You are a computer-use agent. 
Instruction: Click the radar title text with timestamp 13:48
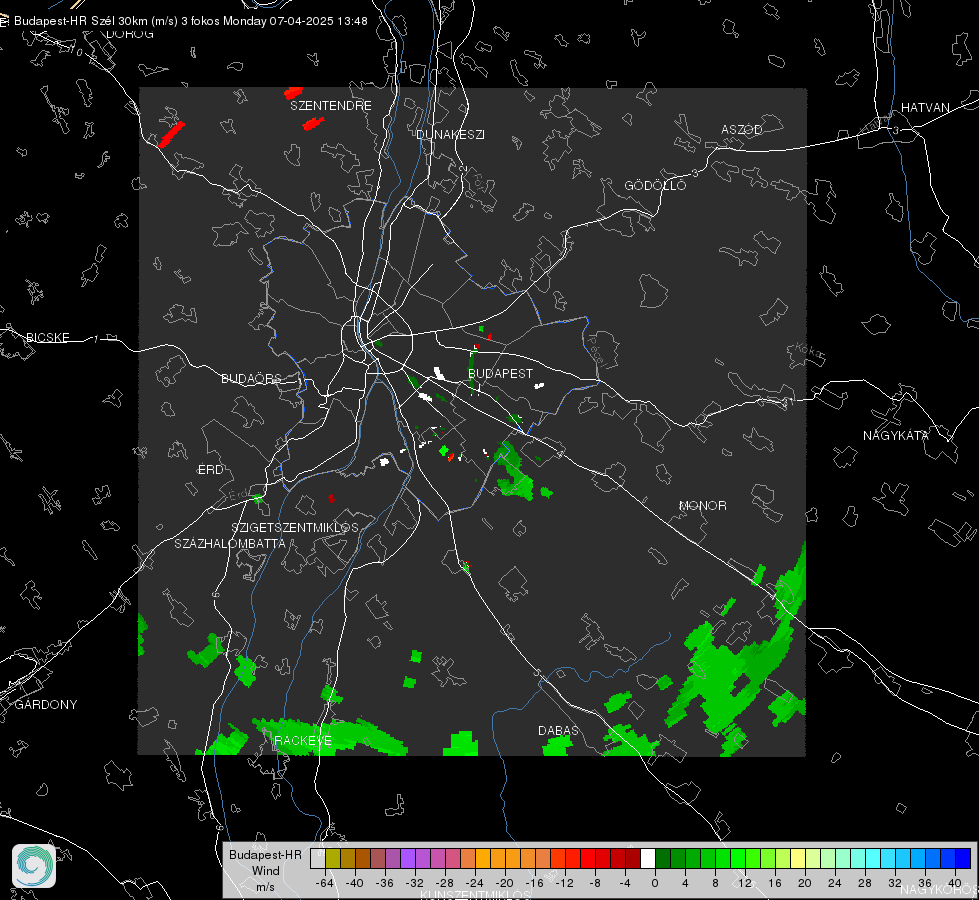pyautogui.click(x=190, y=21)
